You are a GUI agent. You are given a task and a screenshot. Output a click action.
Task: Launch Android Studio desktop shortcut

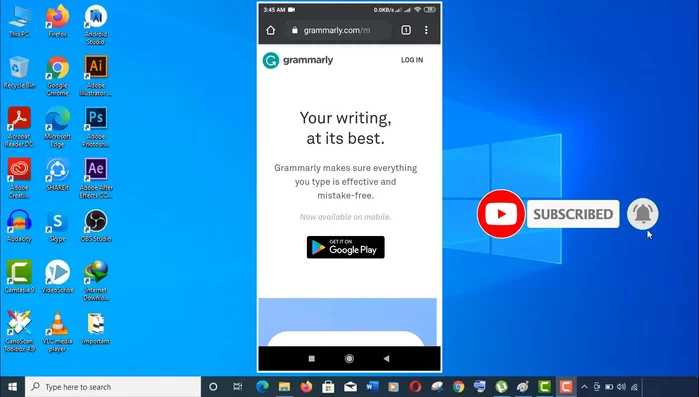[96, 25]
